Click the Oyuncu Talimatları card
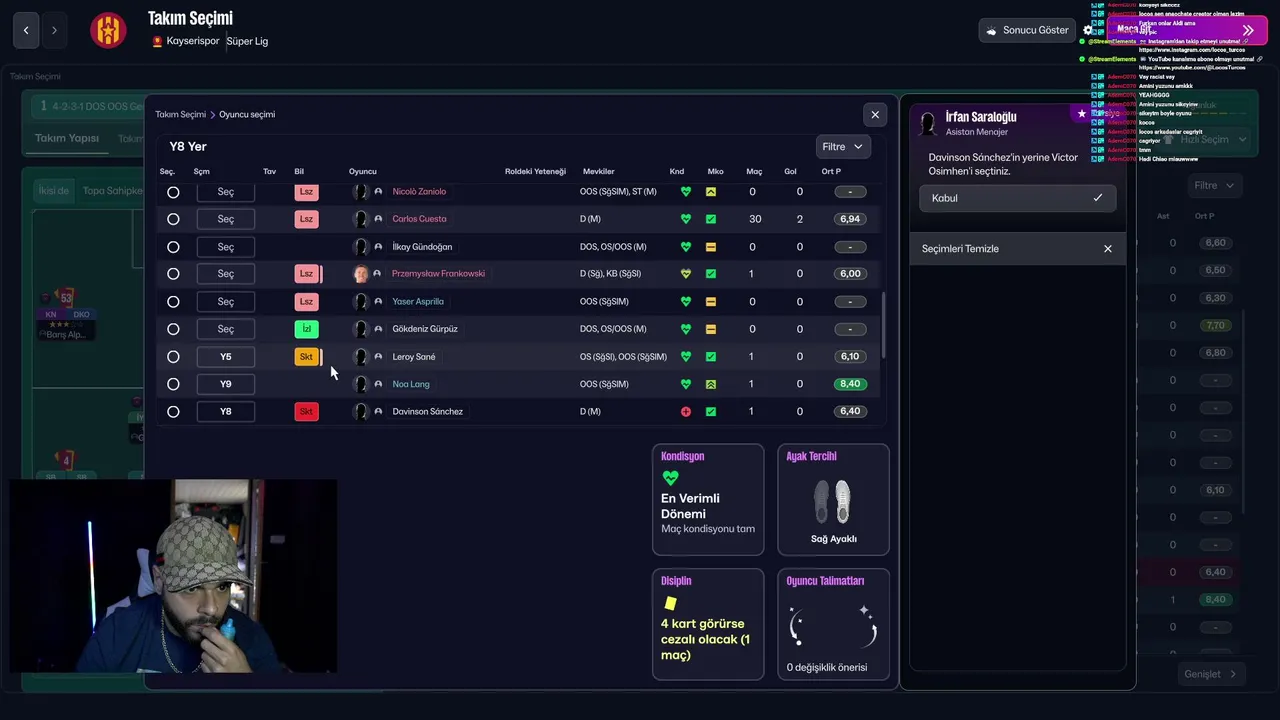This screenshot has height=720, width=1280. pos(833,625)
